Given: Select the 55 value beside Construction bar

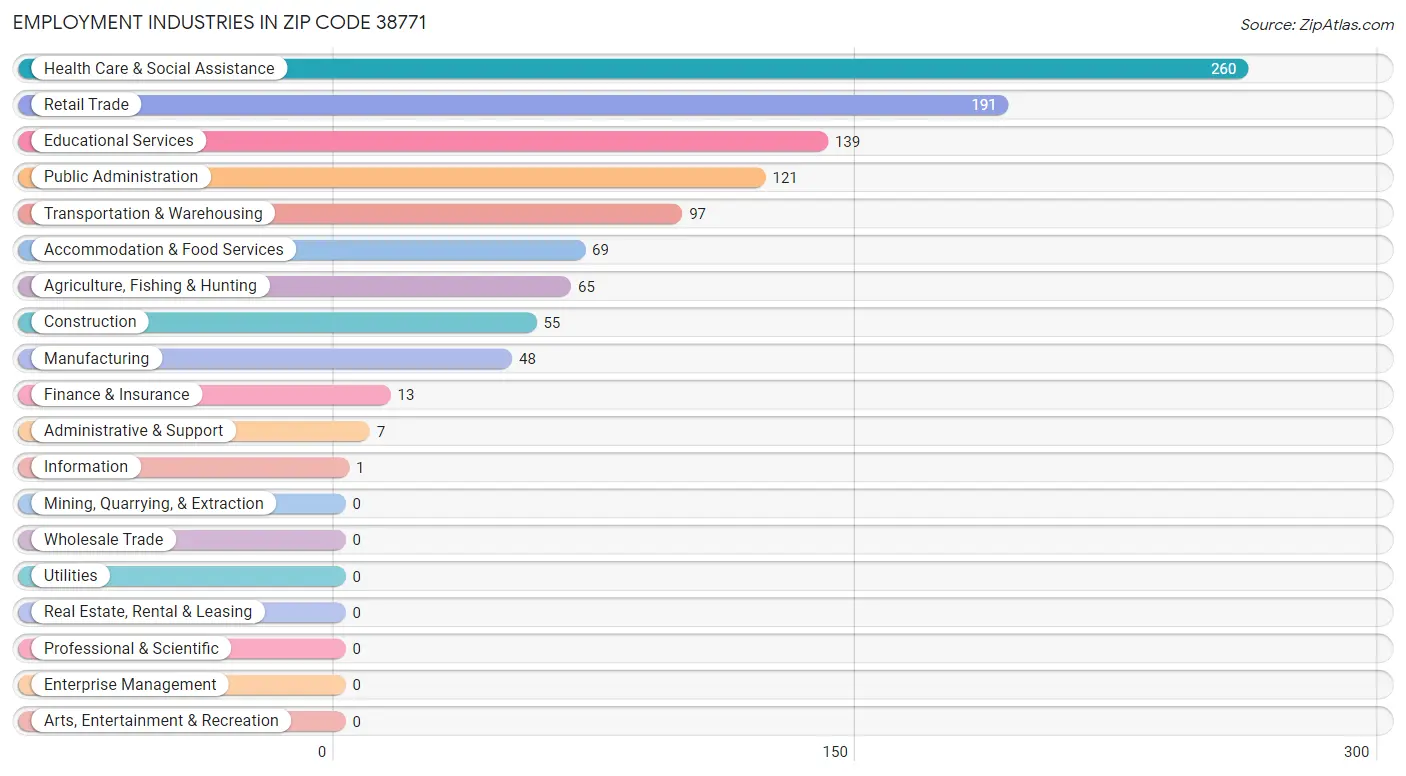Looking at the screenshot, I should (552, 322).
